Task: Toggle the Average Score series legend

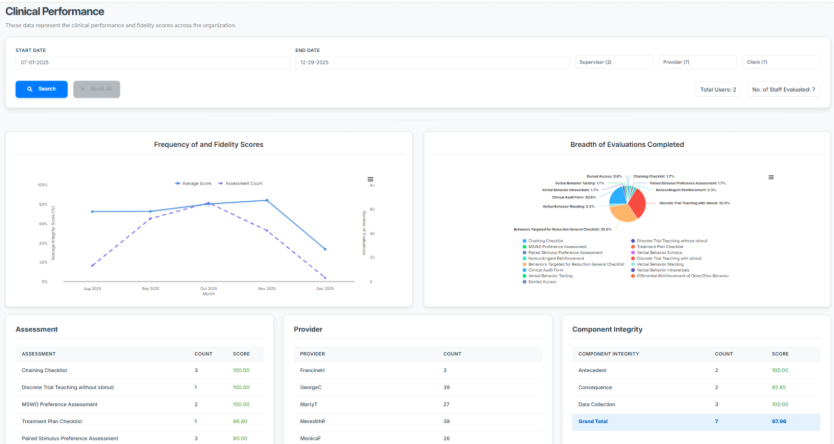Action: [193, 183]
